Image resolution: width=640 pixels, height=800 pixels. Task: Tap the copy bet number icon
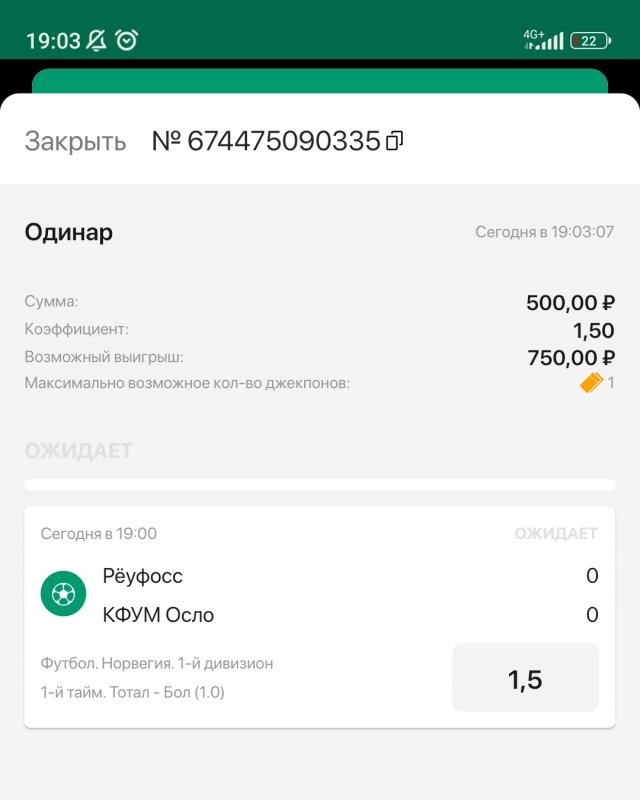pyautogui.click(x=394, y=141)
